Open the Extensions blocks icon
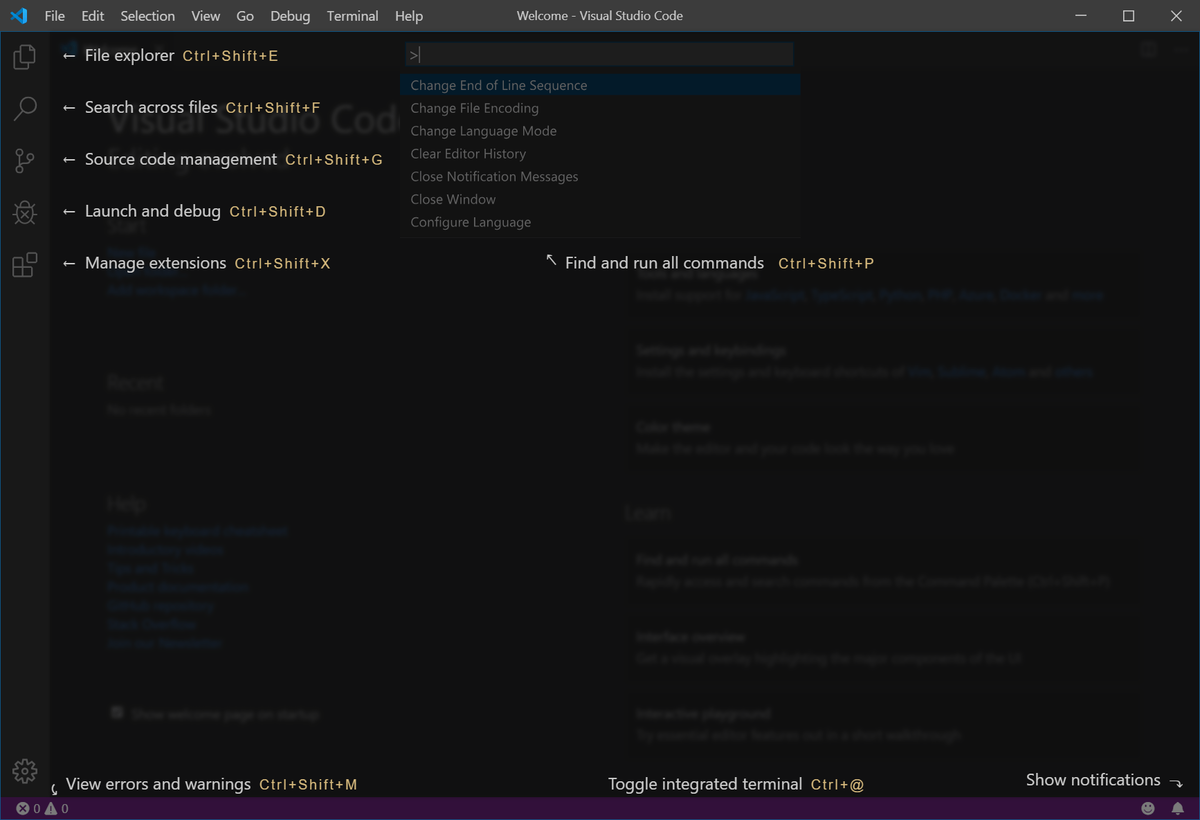This screenshot has width=1200, height=820. [25, 264]
